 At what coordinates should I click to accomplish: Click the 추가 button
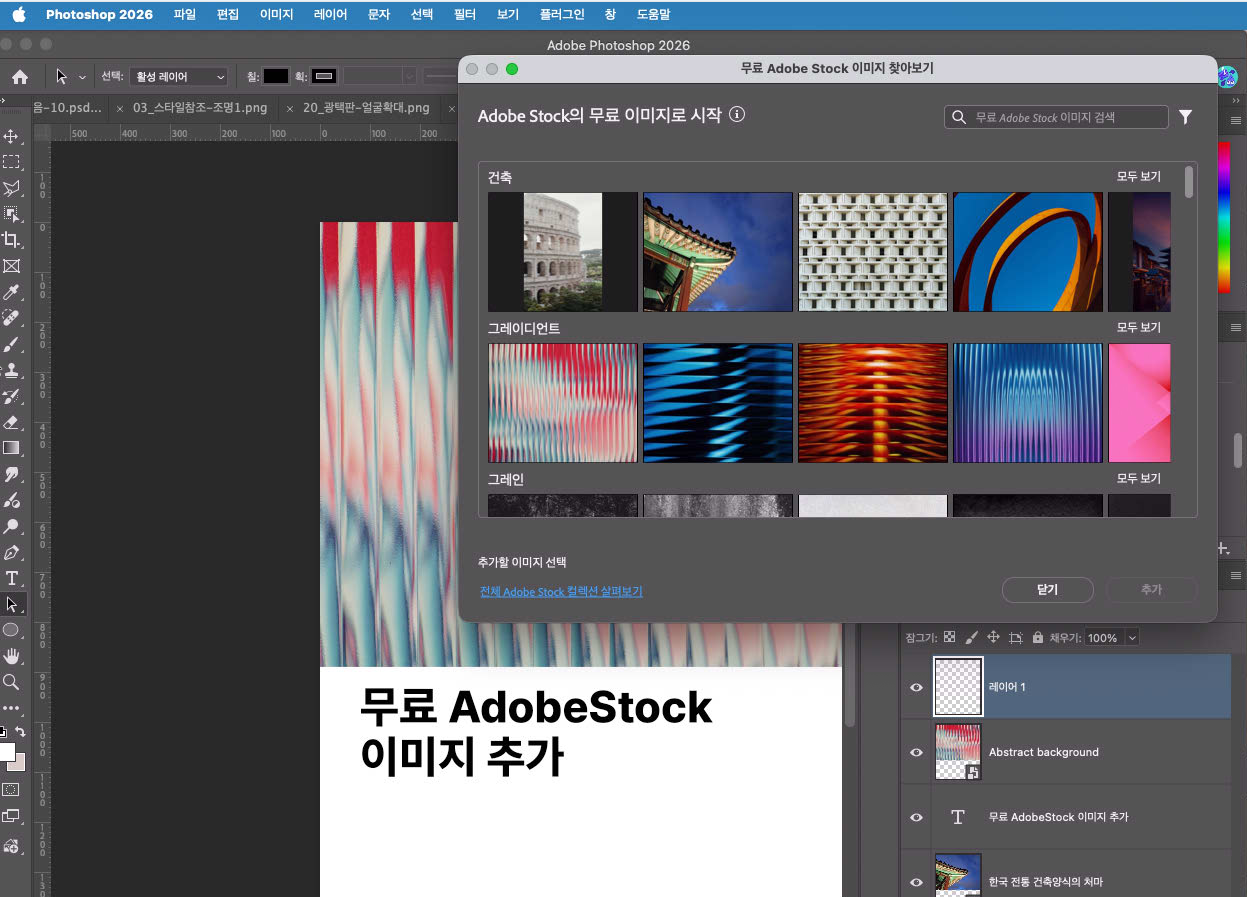click(1151, 590)
